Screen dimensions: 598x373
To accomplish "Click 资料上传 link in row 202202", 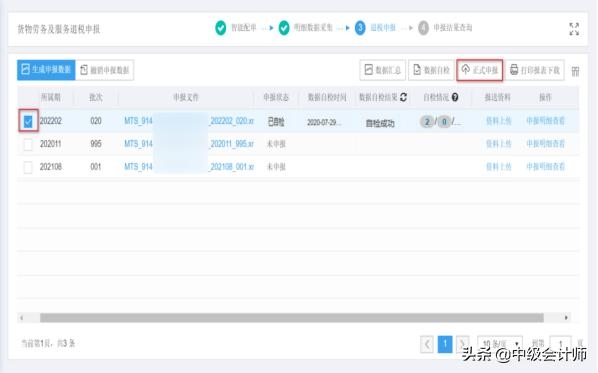I will 498,121.
